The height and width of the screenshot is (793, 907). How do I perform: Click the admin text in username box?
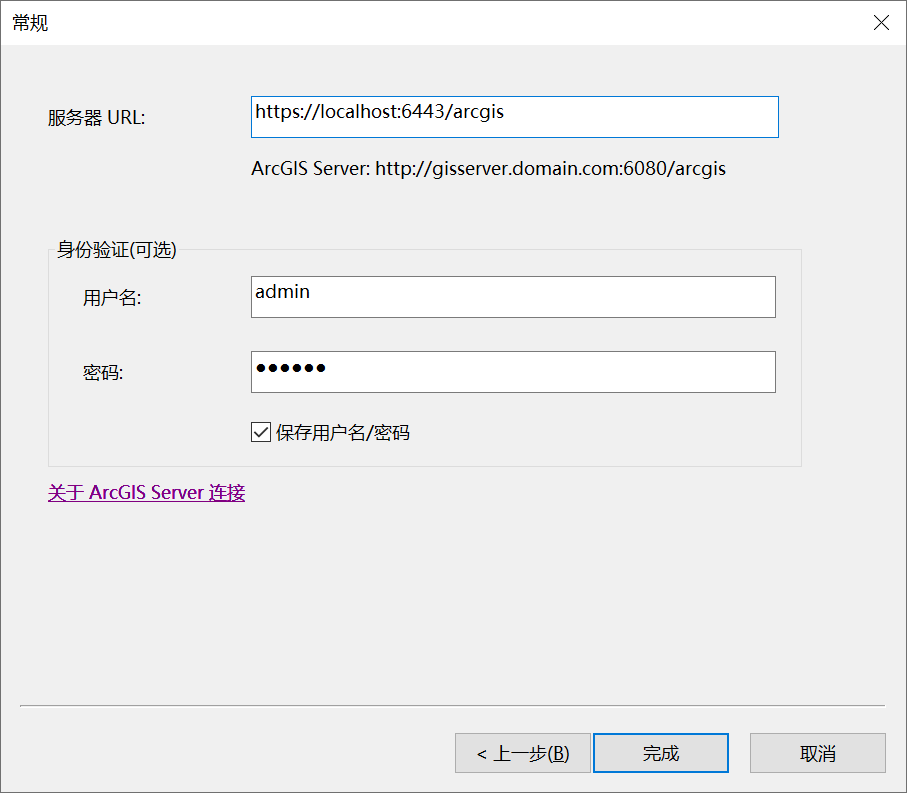point(282,292)
